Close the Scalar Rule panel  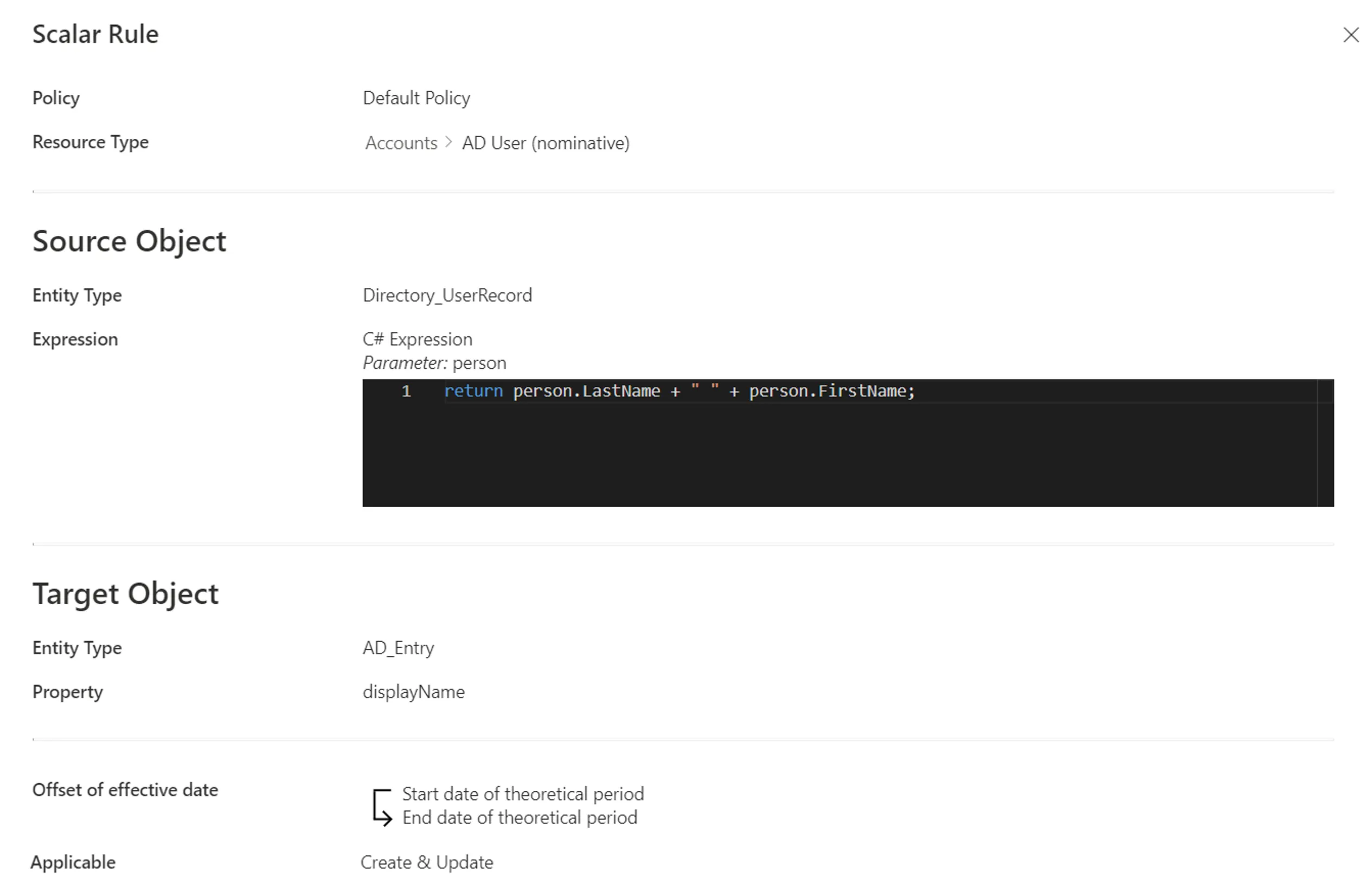click(1351, 35)
